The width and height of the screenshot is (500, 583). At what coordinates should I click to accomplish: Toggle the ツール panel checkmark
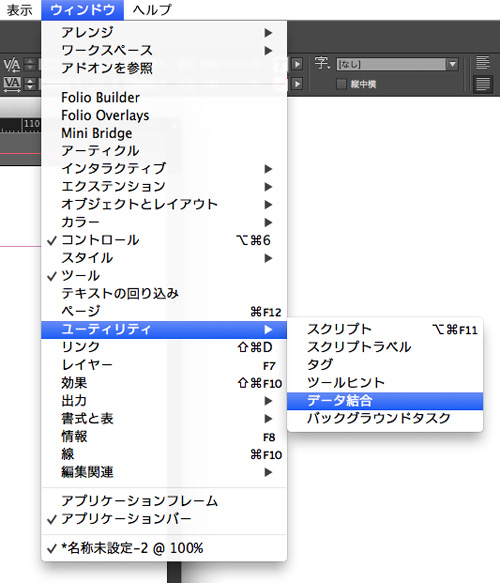164,276
